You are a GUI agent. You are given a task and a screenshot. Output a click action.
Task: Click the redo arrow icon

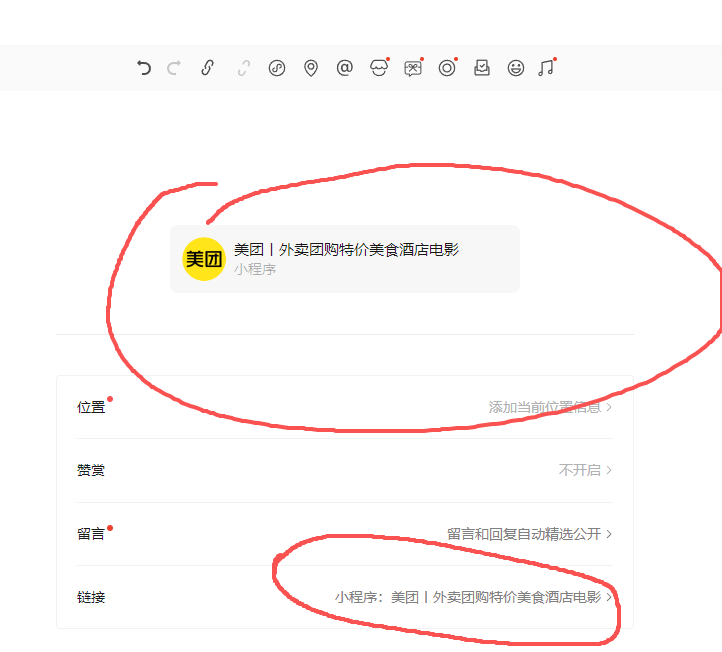pyautogui.click(x=174, y=68)
